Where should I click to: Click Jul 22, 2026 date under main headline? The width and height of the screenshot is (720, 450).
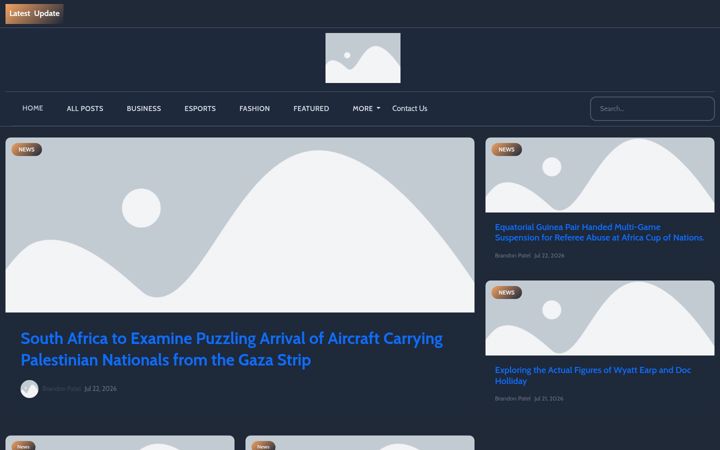(101, 388)
